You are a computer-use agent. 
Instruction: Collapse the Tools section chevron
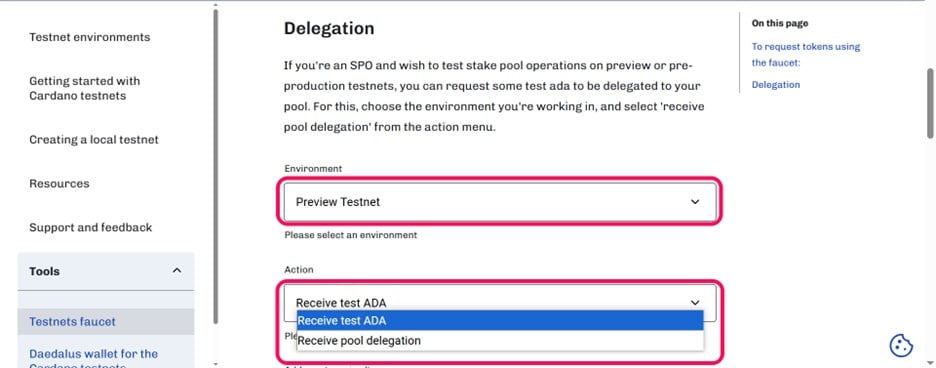coord(177,271)
